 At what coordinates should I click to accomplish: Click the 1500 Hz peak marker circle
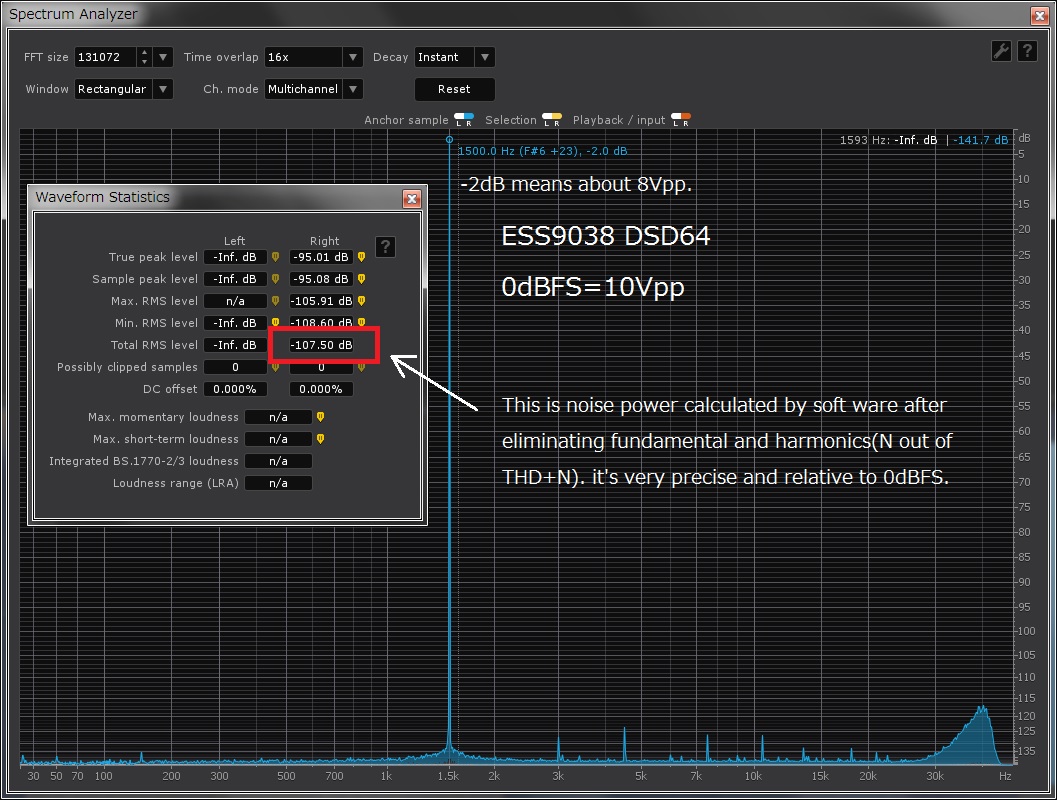450,140
